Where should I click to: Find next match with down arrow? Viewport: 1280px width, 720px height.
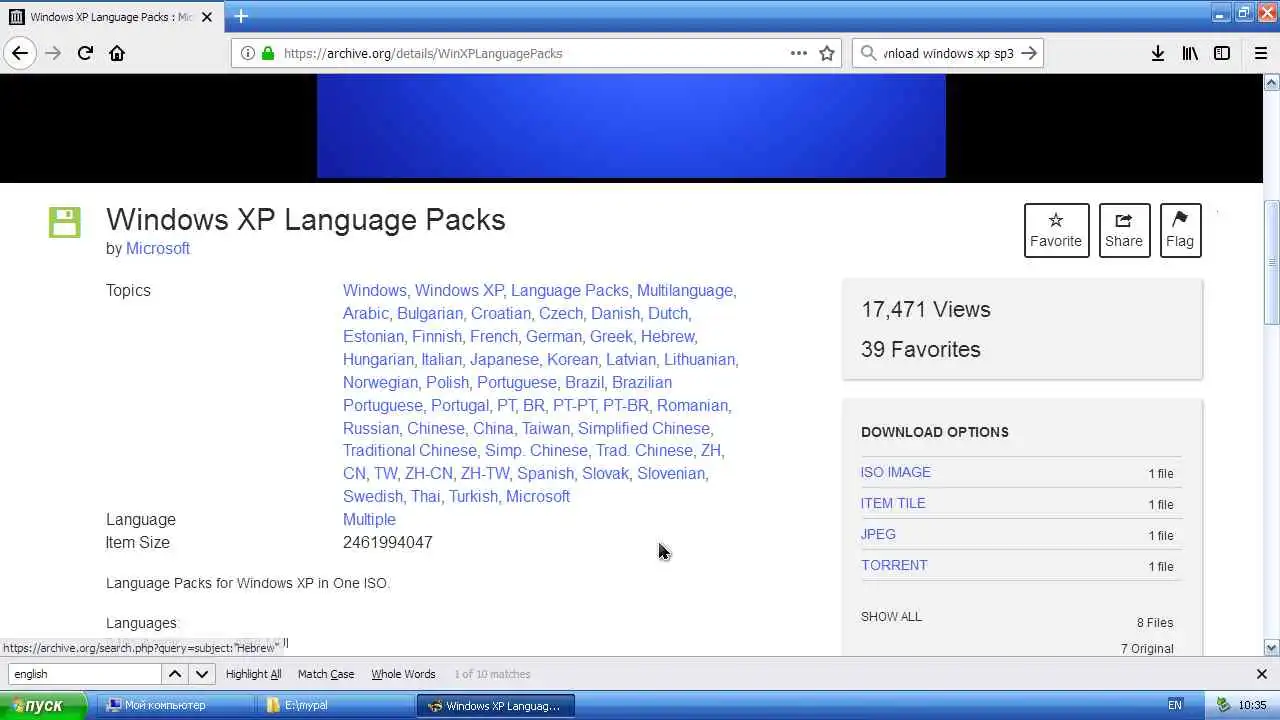click(x=202, y=674)
